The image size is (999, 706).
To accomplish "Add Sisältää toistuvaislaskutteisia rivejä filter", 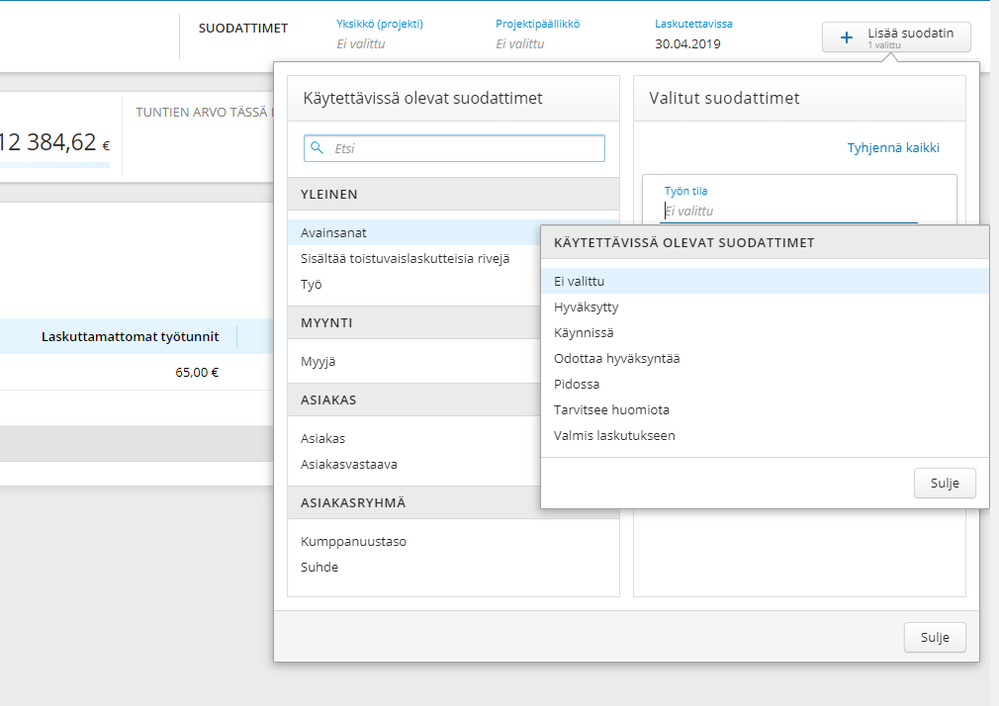I will (414, 259).
